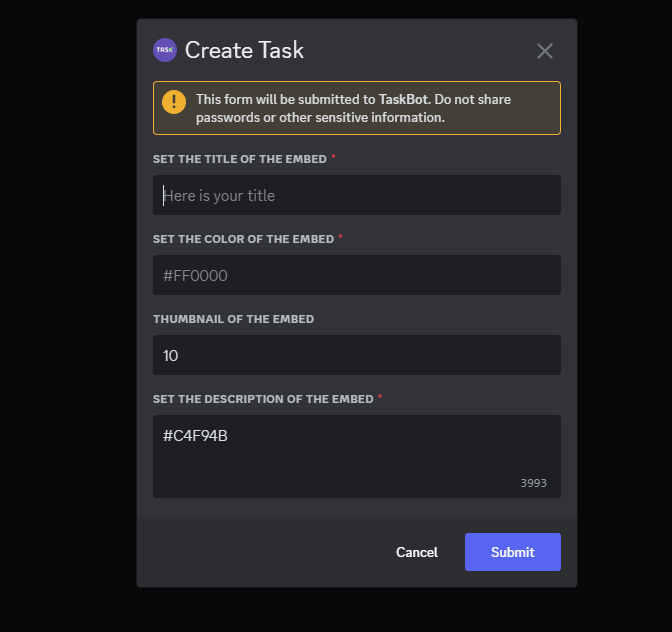Click the red asterisk beside title label
The width and height of the screenshot is (672, 632).
pos(333,158)
